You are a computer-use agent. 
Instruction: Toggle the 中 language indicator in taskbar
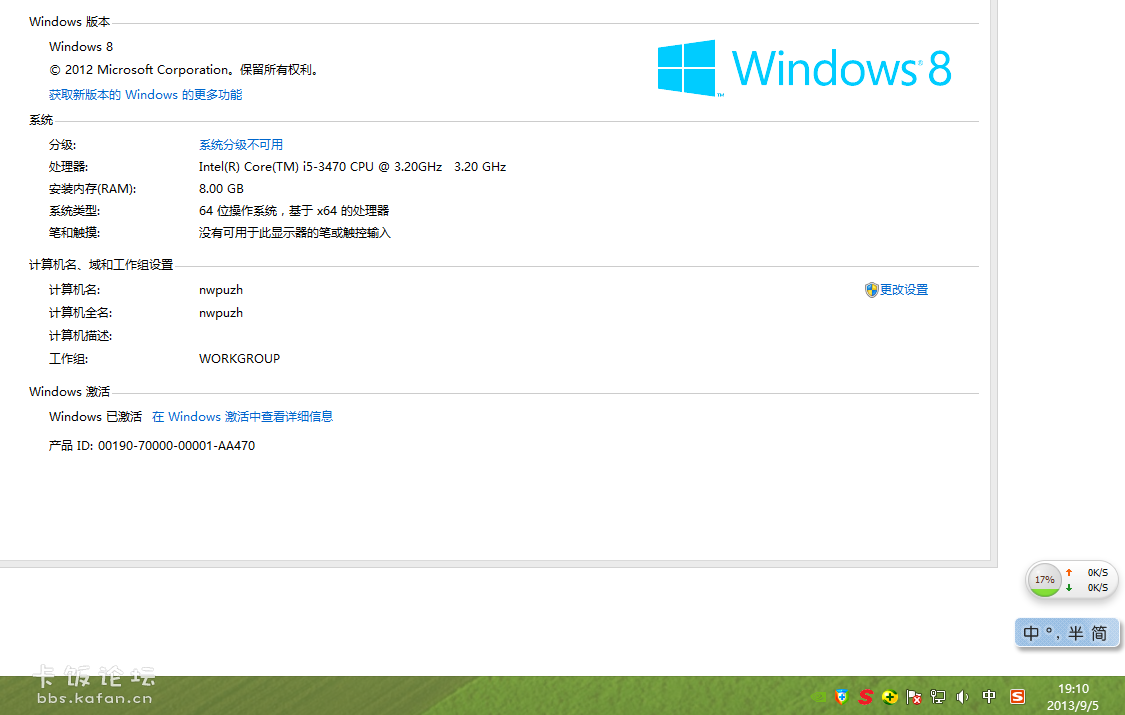tap(989, 697)
